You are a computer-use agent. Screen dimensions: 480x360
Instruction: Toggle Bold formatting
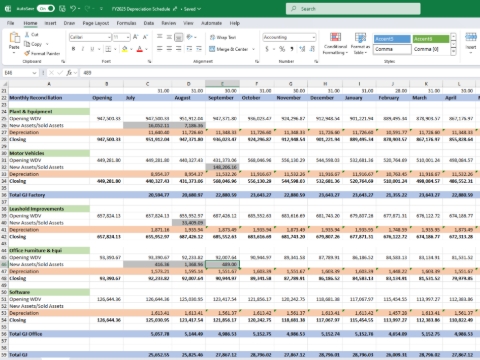coord(73,49)
